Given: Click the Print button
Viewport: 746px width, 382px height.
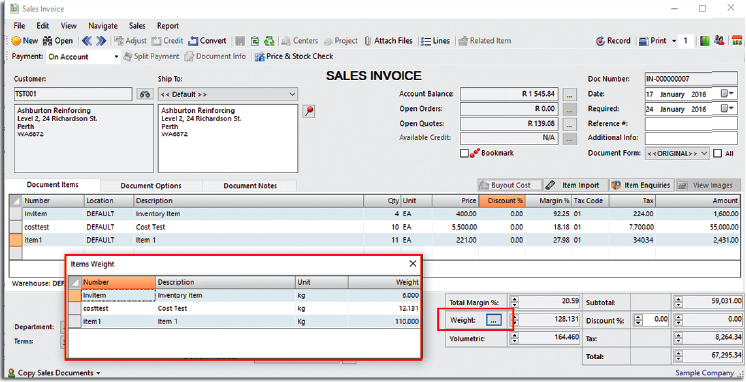Looking at the screenshot, I should pos(653,41).
